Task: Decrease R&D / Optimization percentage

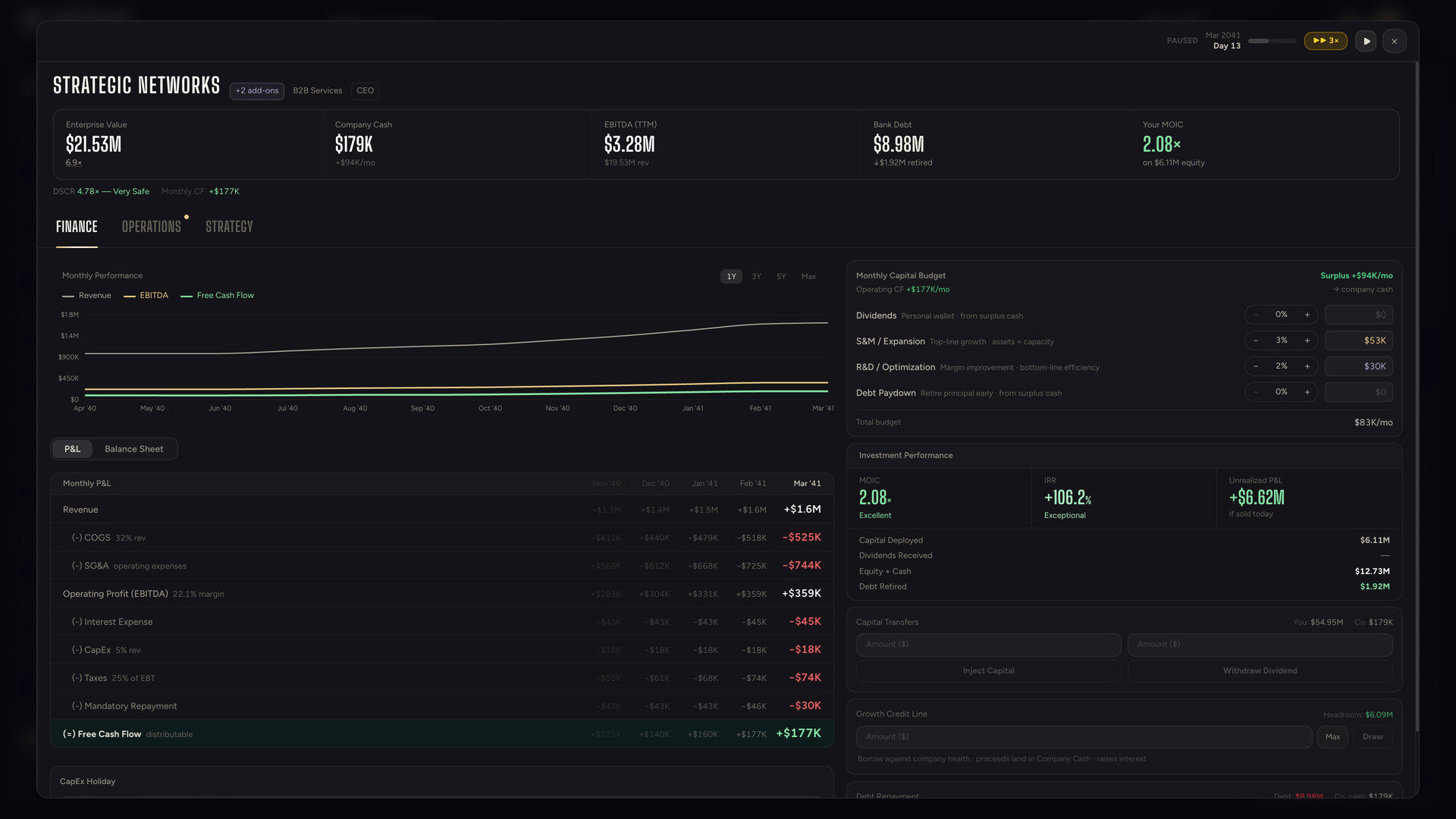Action: 1256,366
